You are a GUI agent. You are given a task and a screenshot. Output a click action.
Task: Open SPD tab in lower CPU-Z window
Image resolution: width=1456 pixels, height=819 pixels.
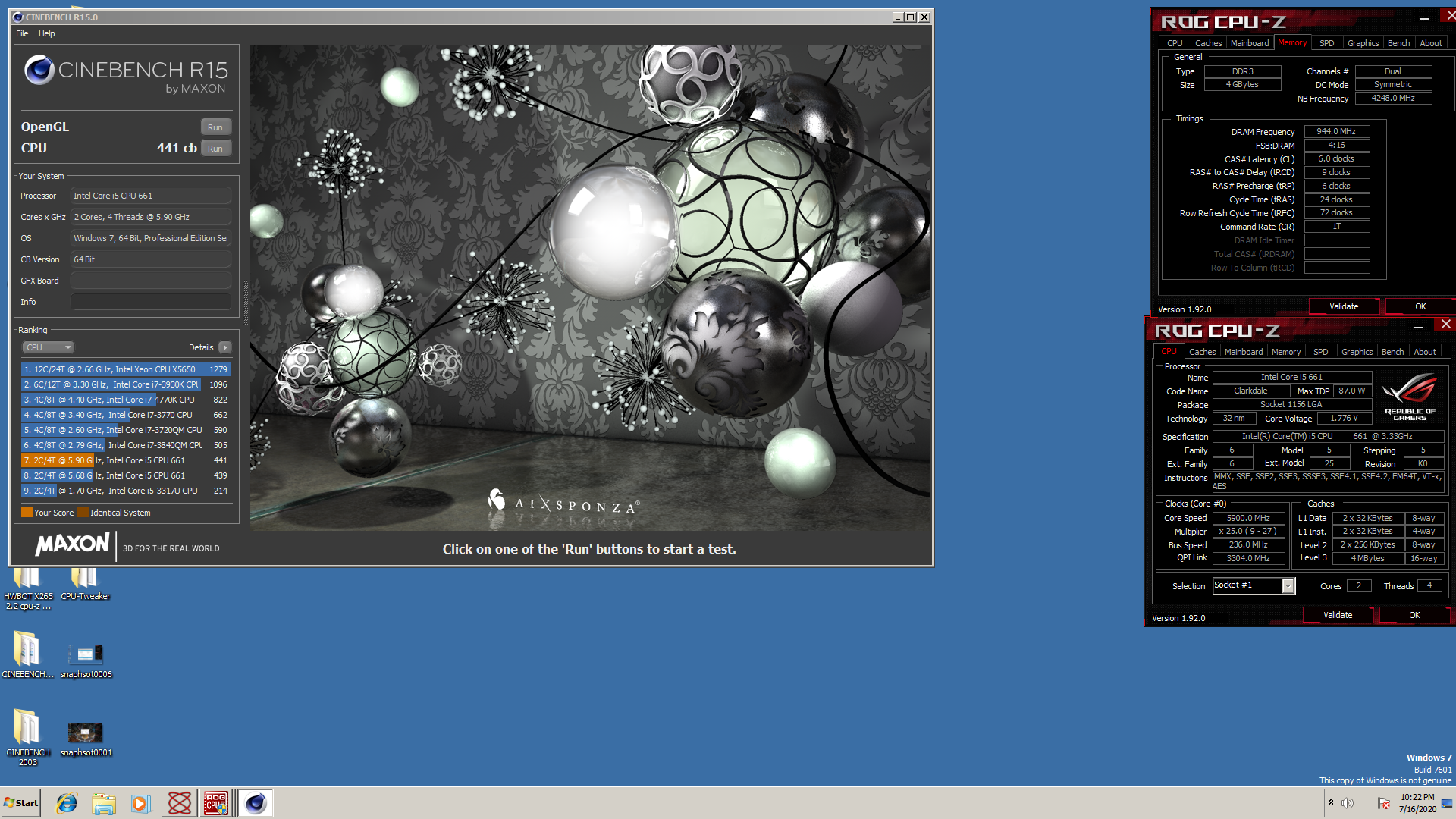tap(1320, 352)
